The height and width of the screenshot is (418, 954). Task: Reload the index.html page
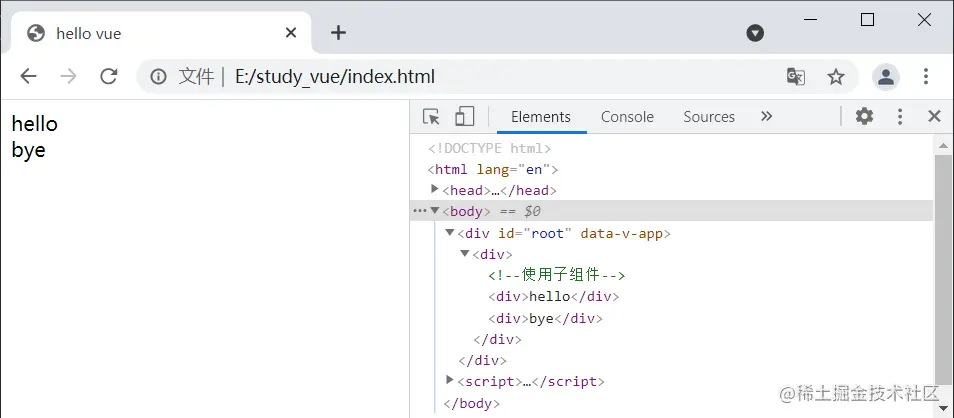108,76
